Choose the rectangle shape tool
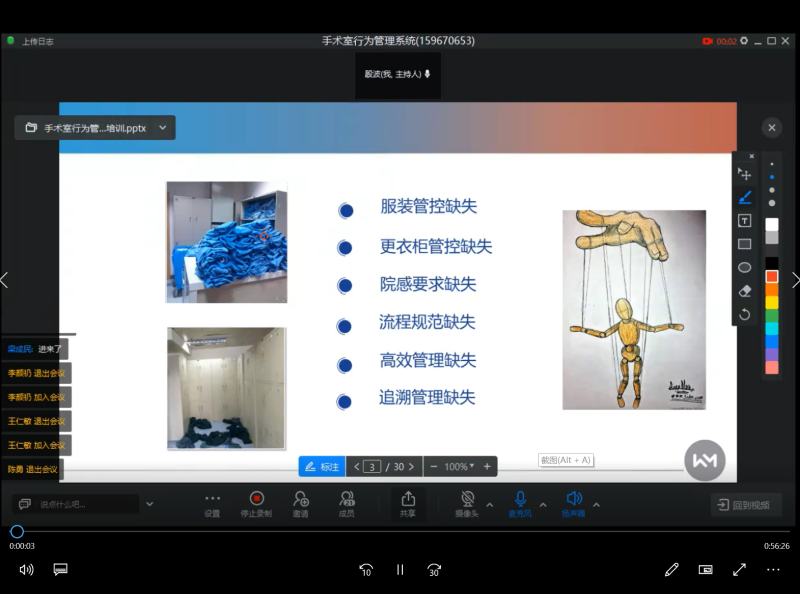The height and width of the screenshot is (594, 800). pos(744,244)
